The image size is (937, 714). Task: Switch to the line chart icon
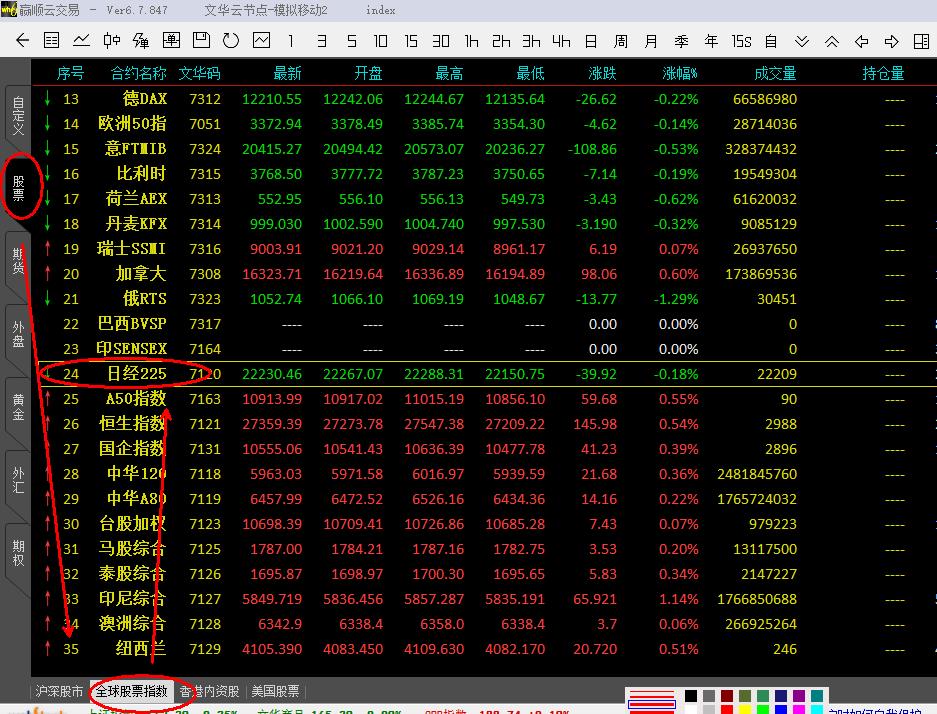click(x=81, y=41)
